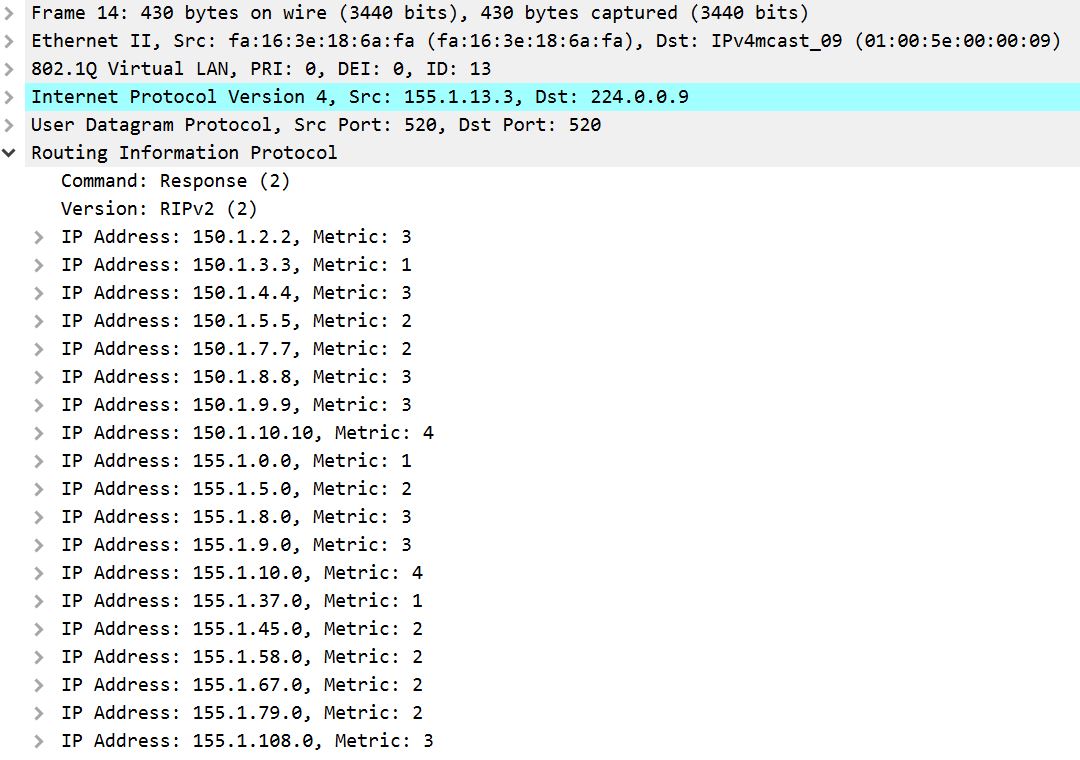Viewport: 1080px width, 760px height.
Task: Expand the IP Address 150.1.3.3 entry
Action: [x=40, y=265]
